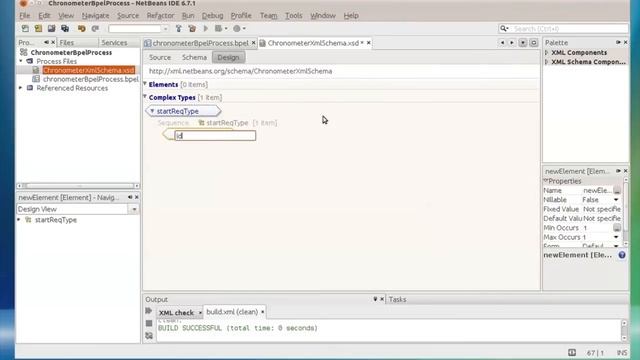The width and height of the screenshot is (640, 360).
Task: Click the Min Occurs ellipsis button
Action: [617, 228]
